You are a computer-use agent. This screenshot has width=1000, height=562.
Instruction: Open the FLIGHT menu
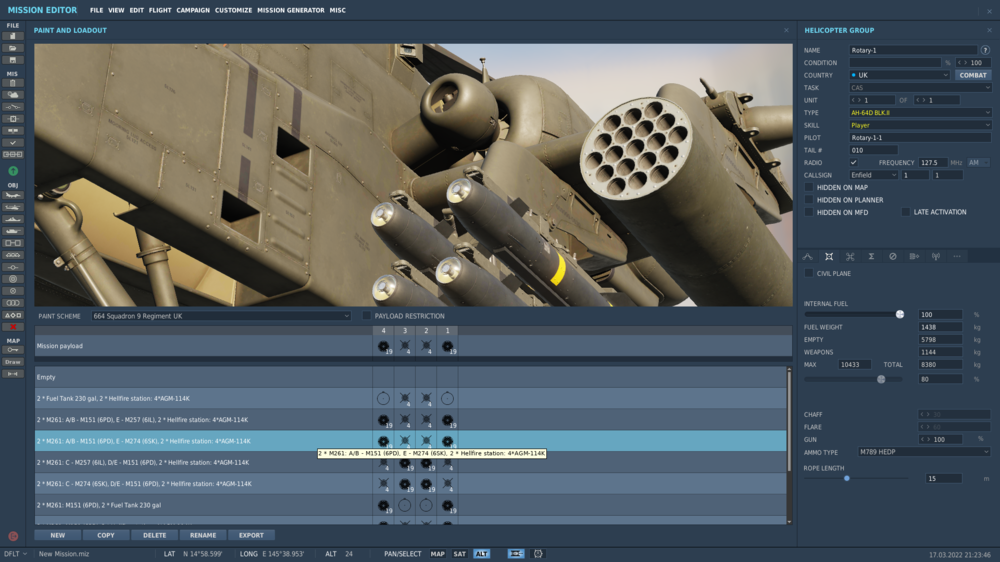click(160, 10)
